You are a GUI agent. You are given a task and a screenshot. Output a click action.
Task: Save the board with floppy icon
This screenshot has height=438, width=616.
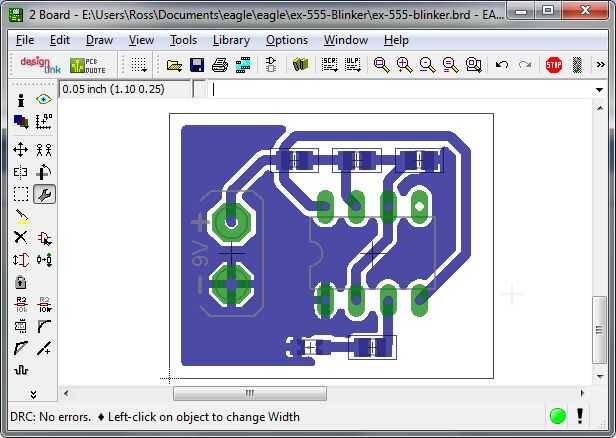pos(197,65)
